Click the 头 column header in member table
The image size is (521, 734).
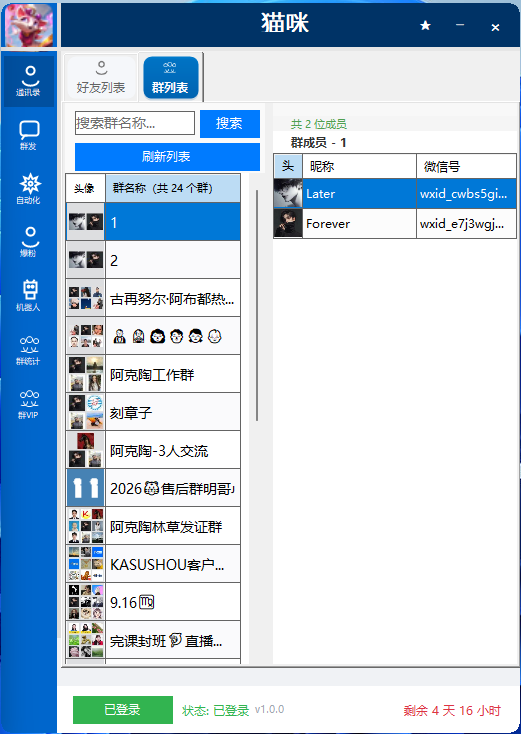(288, 166)
